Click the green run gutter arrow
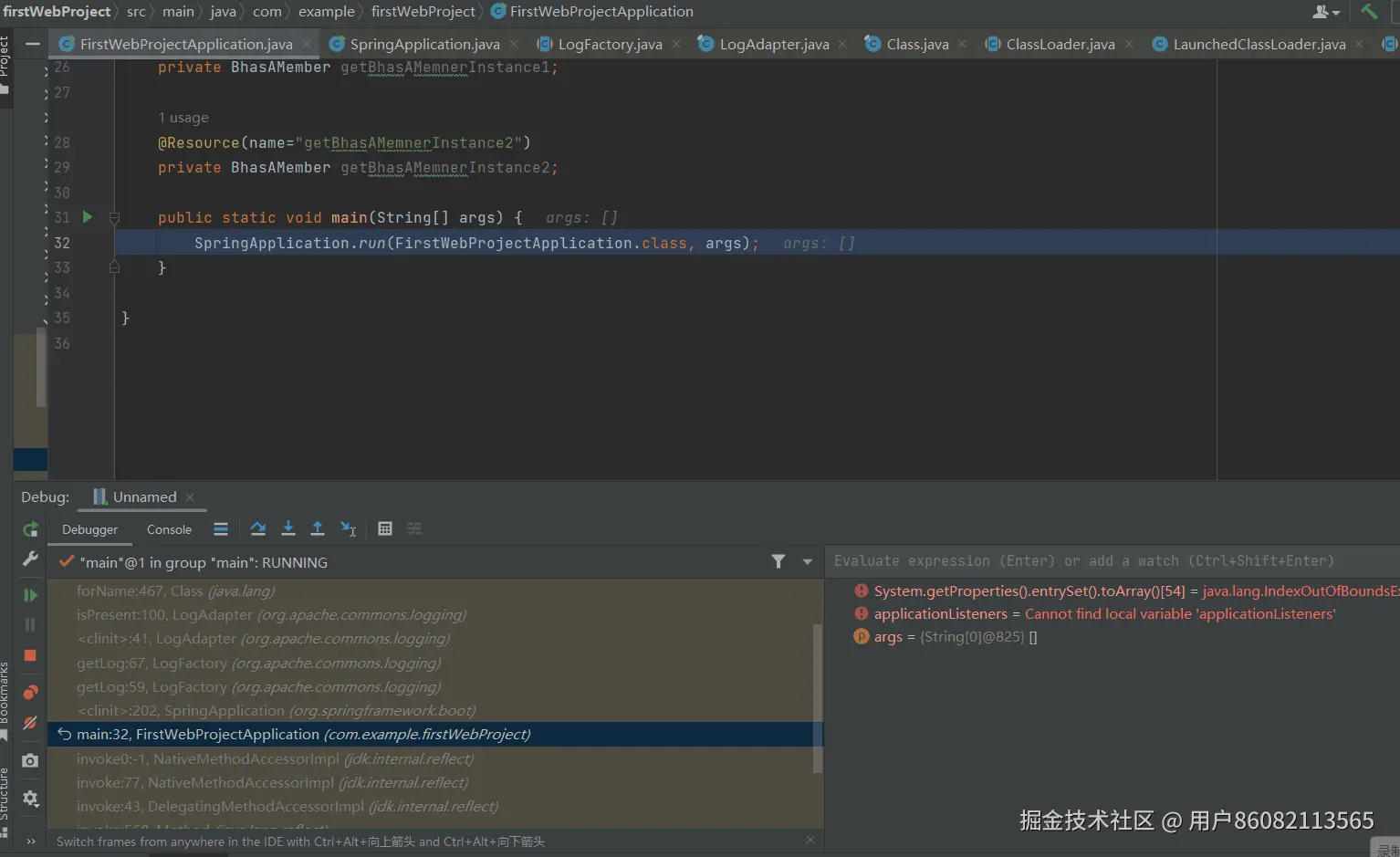This screenshot has height=857, width=1400. tap(88, 217)
